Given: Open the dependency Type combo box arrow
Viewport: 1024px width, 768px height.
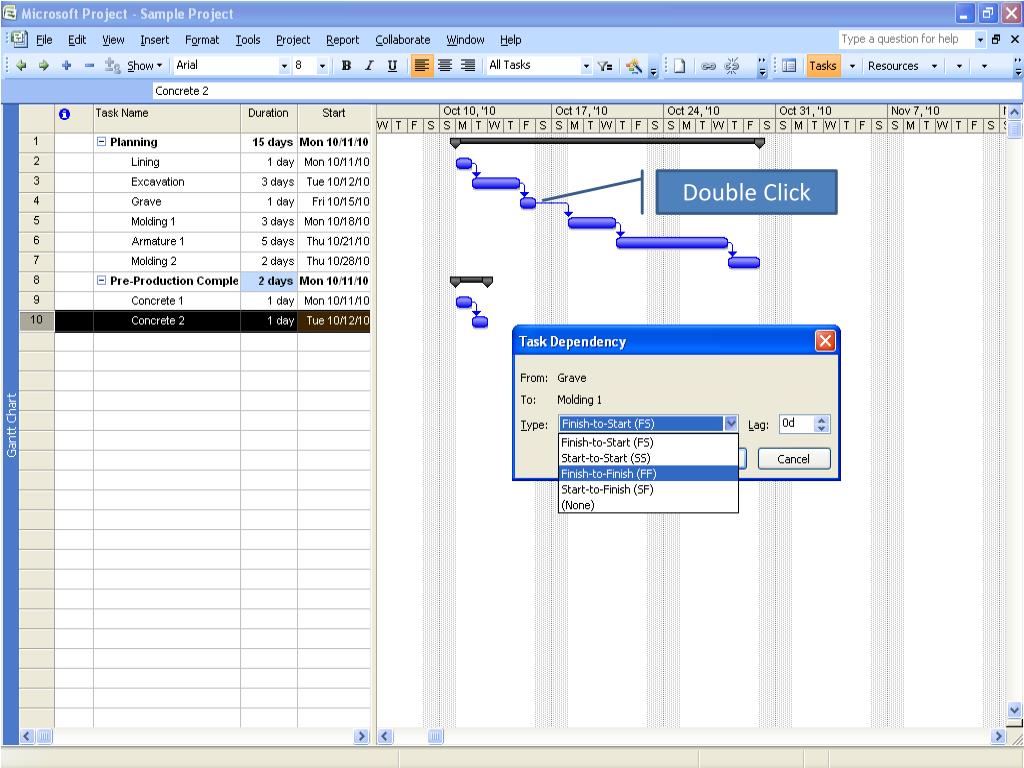Looking at the screenshot, I should click(731, 423).
